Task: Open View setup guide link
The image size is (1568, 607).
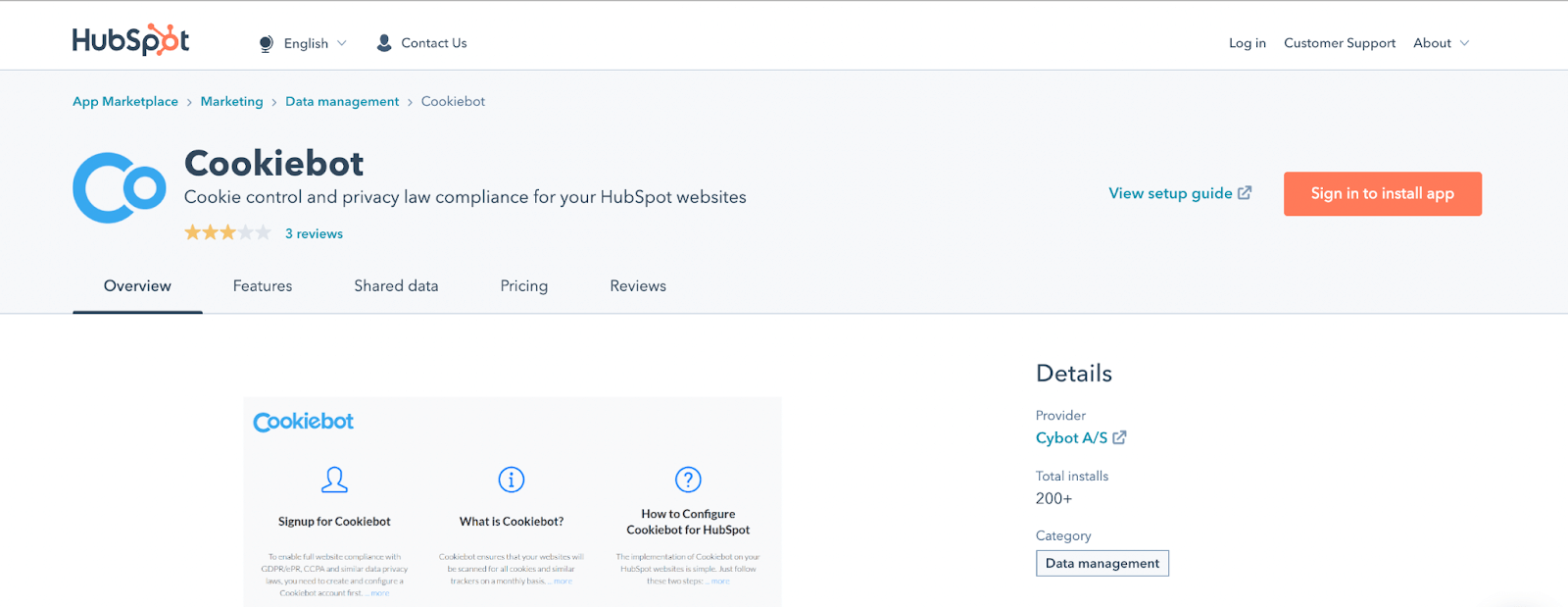Action: [1170, 193]
